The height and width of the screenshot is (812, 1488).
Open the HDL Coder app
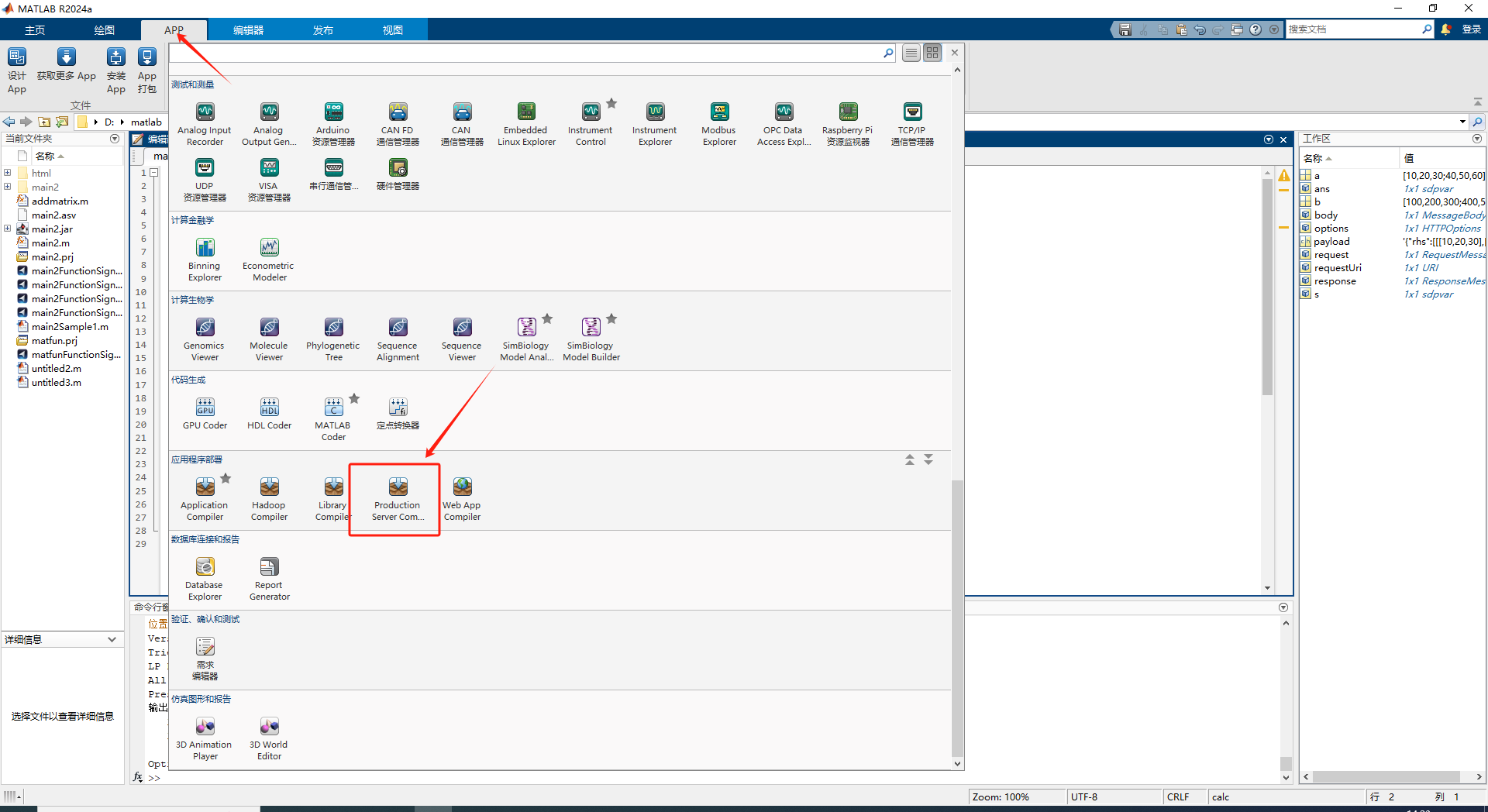click(x=269, y=414)
